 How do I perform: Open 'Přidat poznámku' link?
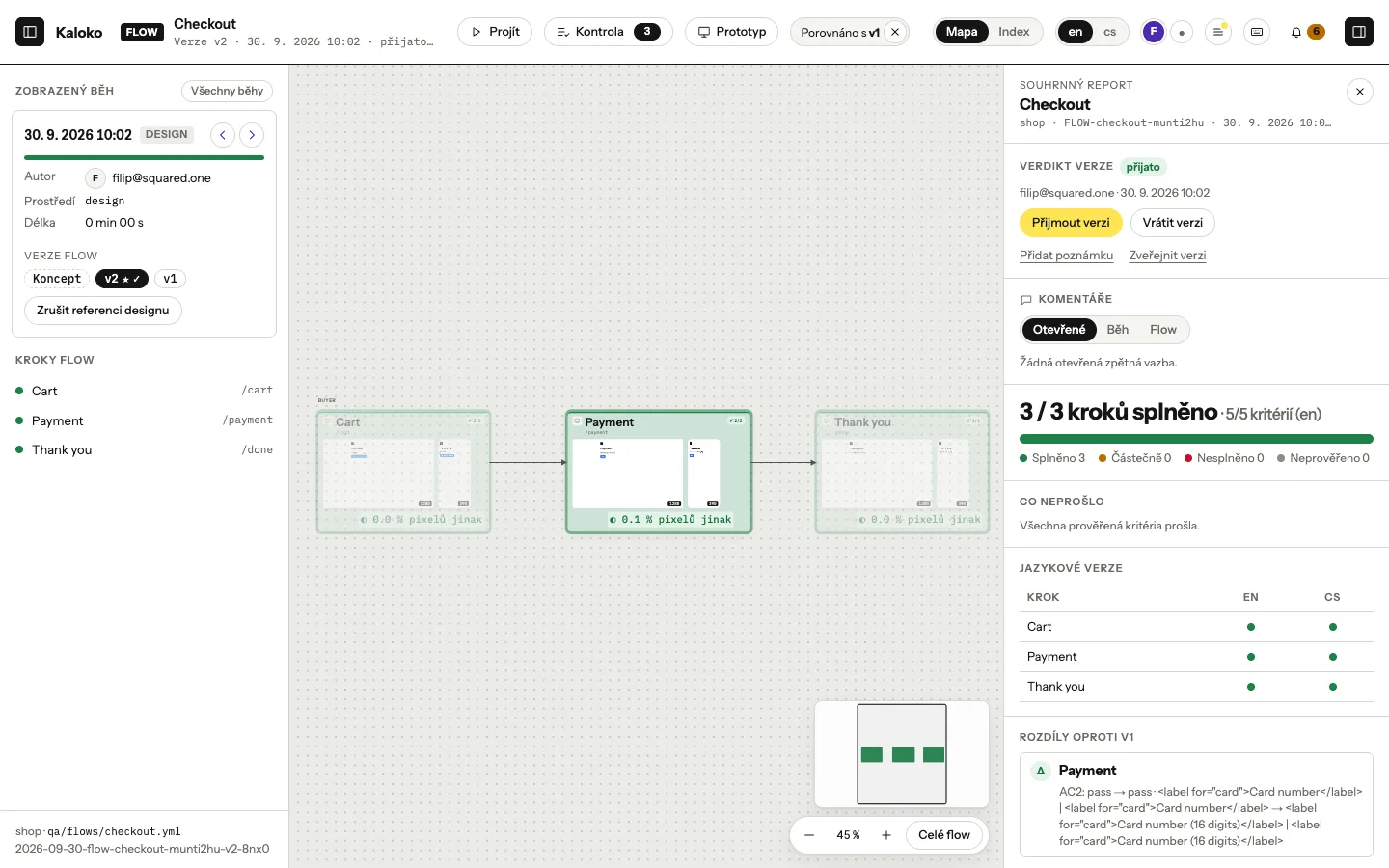1066,256
